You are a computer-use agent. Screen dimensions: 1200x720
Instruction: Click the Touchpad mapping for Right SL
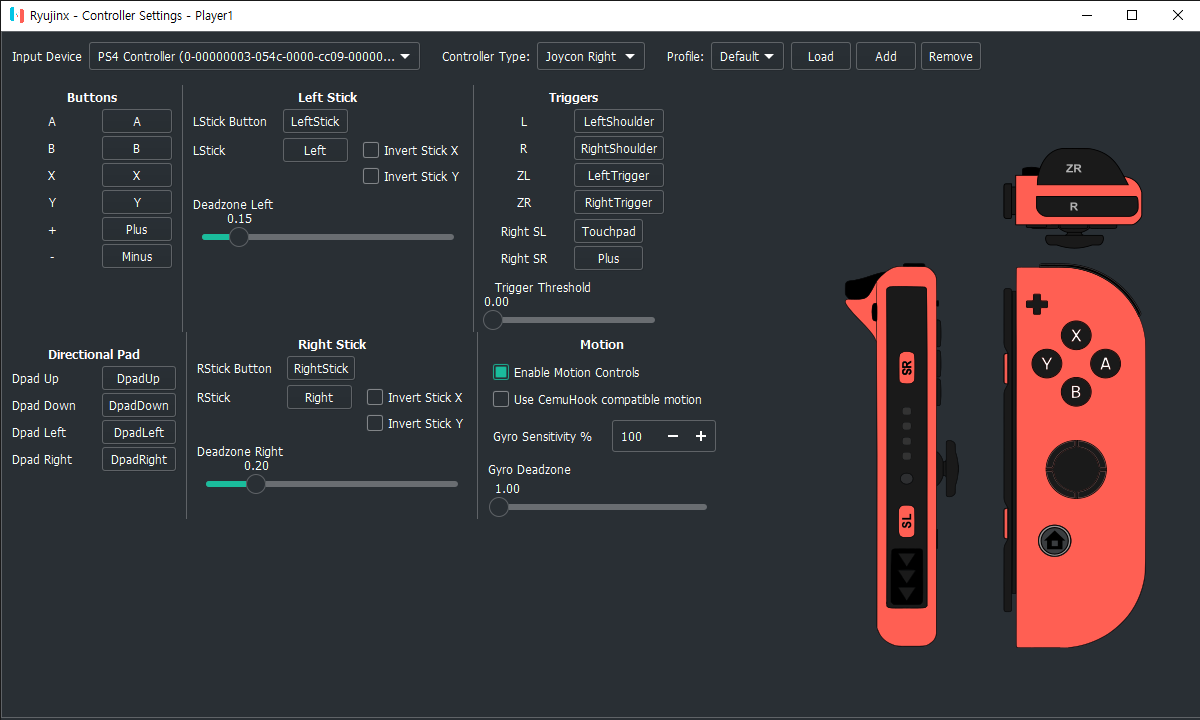[x=608, y=231]
